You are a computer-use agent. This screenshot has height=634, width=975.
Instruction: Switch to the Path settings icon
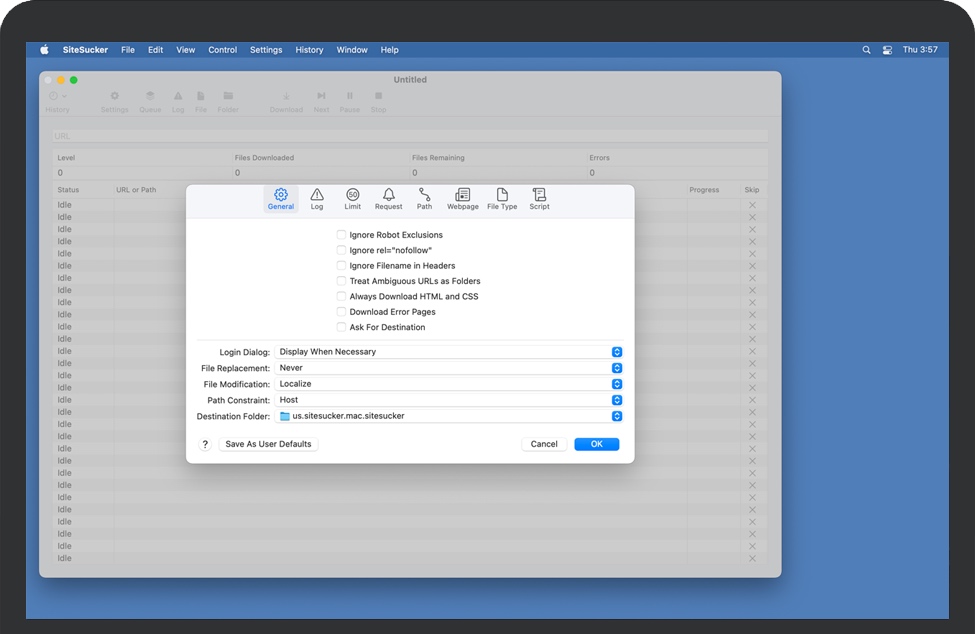point(424,198)
